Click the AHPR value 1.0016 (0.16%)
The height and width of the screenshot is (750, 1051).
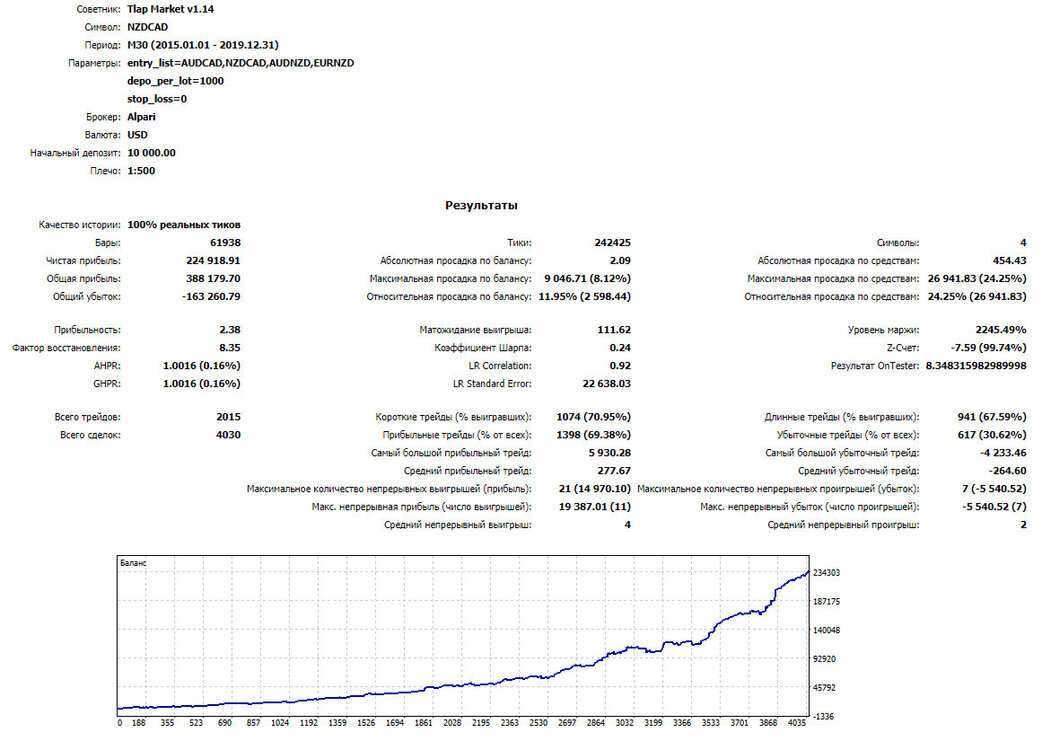click(x=202, y=366)
